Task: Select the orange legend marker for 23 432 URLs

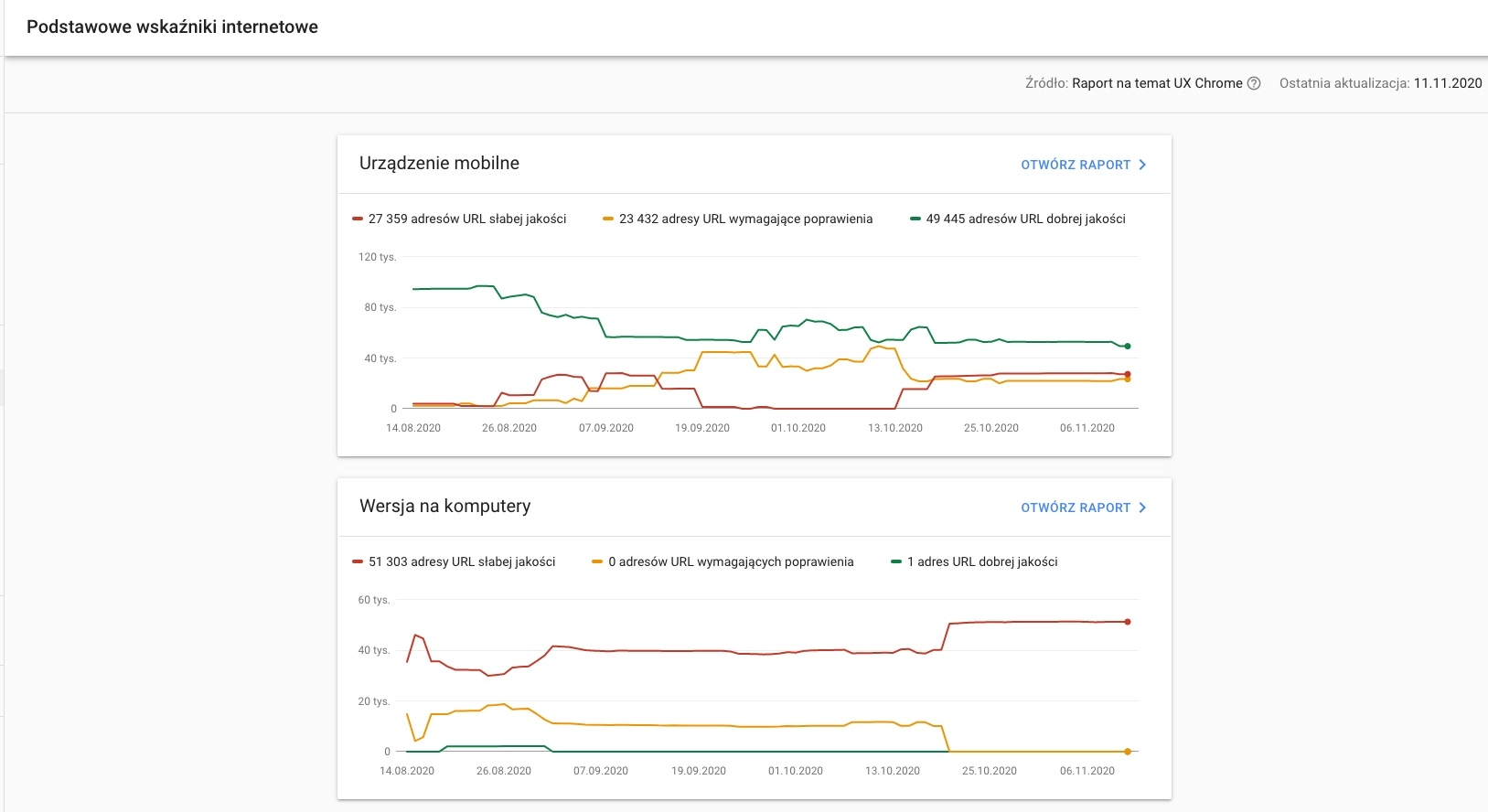Action: (x=608, y=219)
